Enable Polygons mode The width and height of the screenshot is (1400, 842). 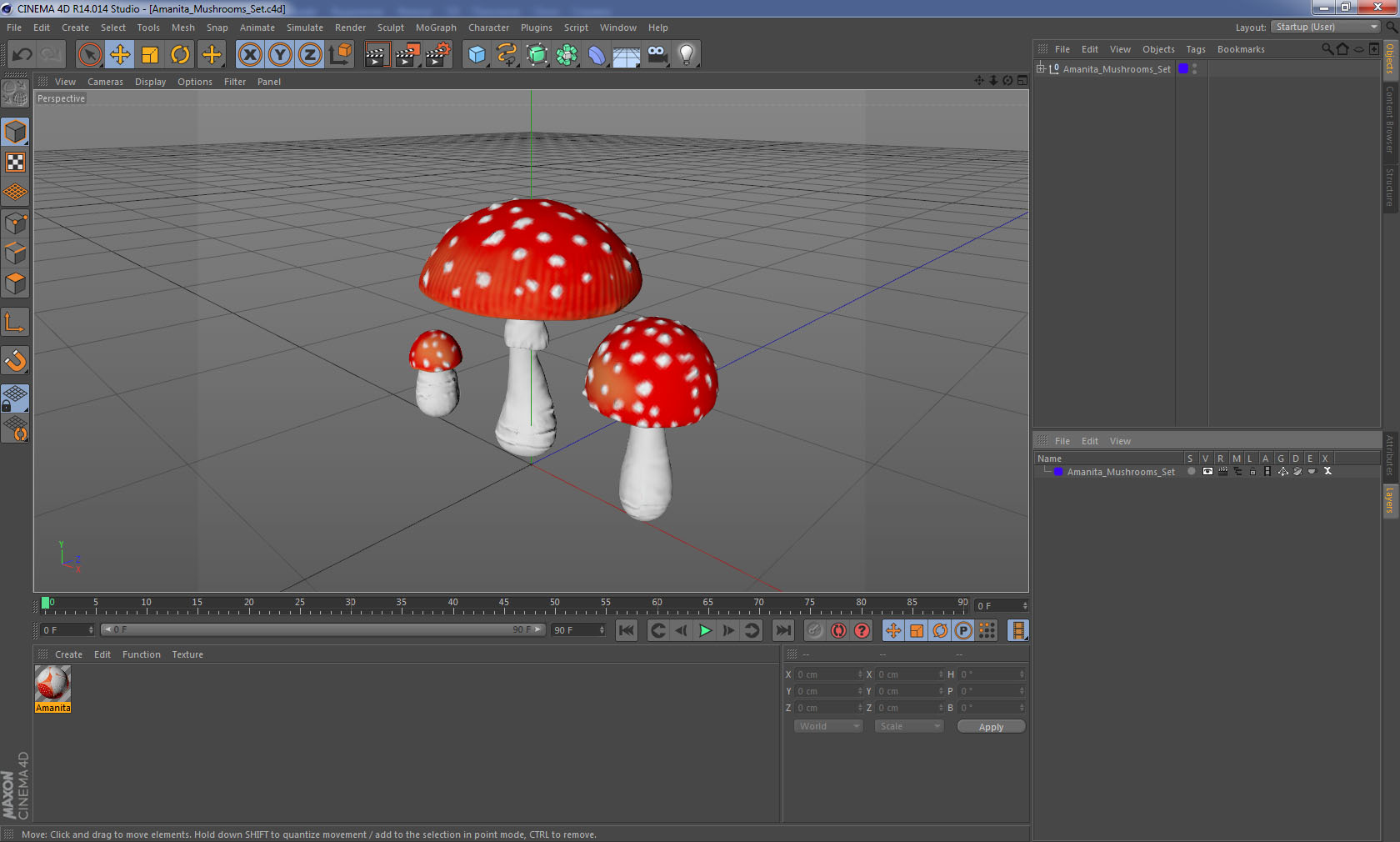click(15, 283)
